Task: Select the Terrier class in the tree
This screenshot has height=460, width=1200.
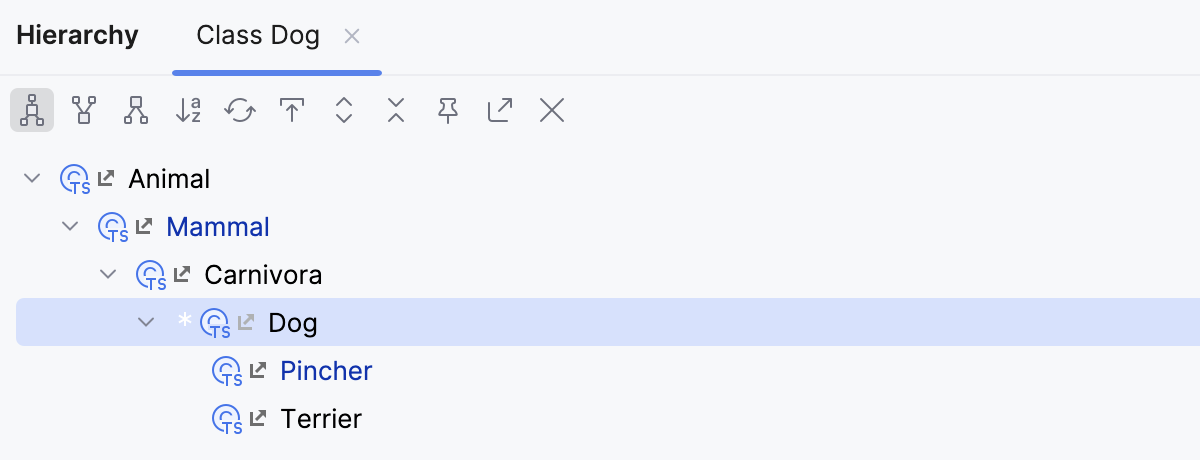Action: [320, 419]
